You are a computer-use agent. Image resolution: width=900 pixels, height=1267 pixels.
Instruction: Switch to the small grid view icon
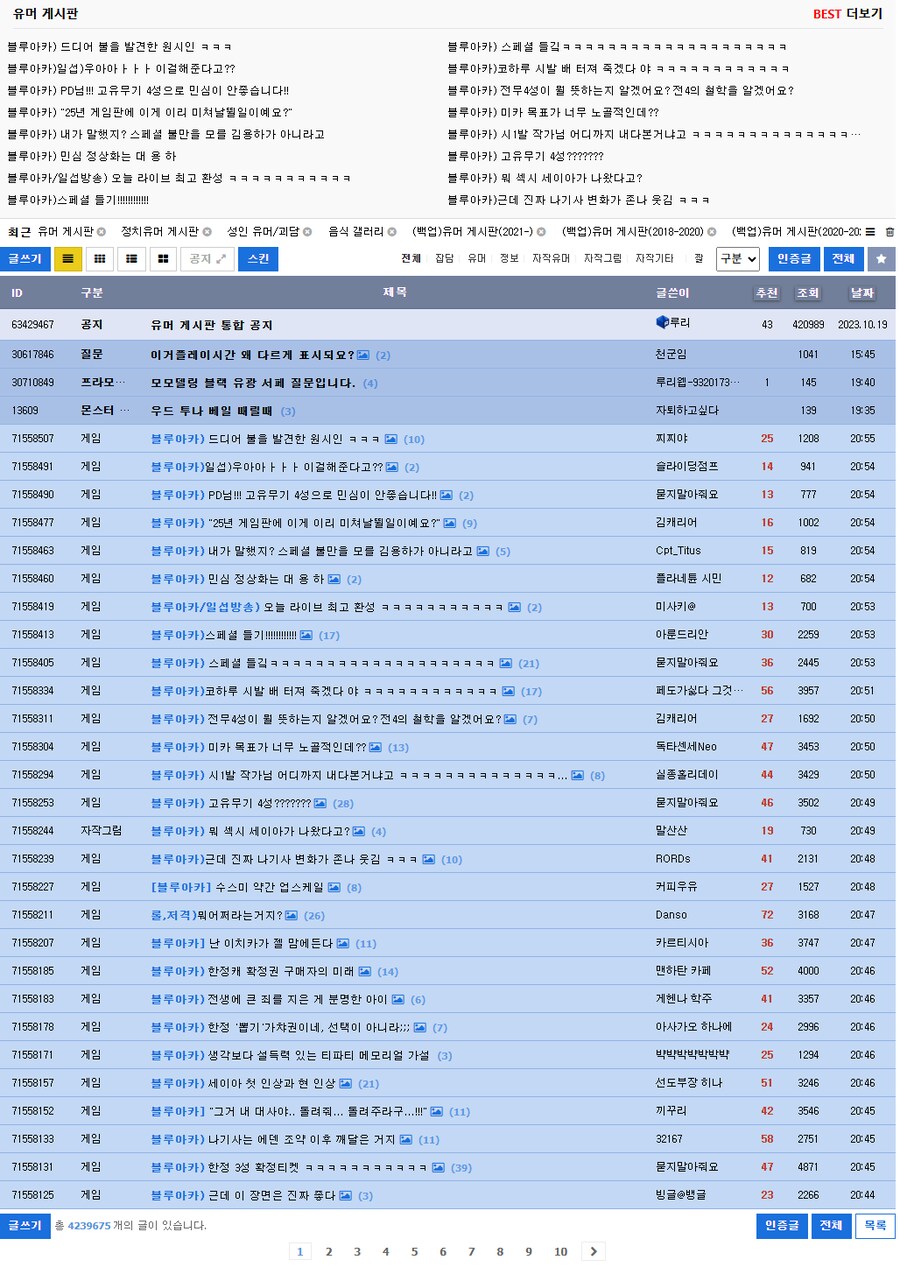click(x=99, y=259)
